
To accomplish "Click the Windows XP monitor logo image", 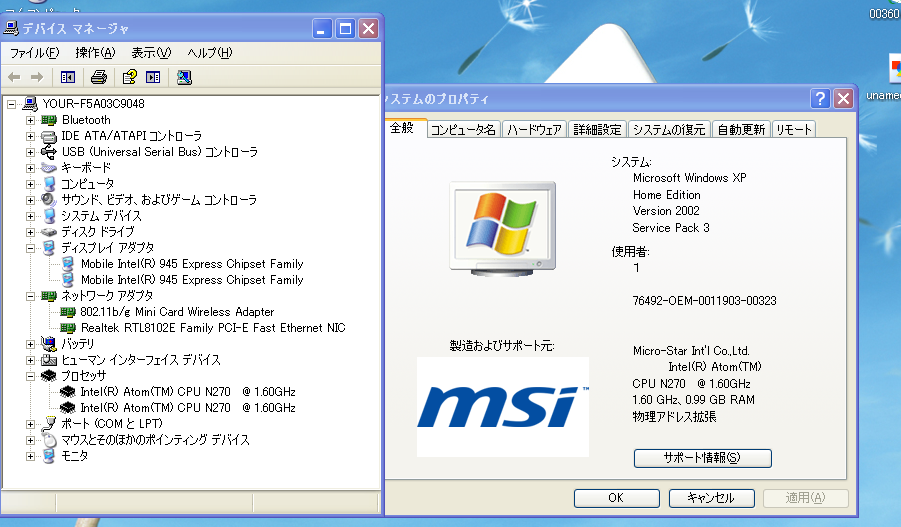I will pos(503,229).
